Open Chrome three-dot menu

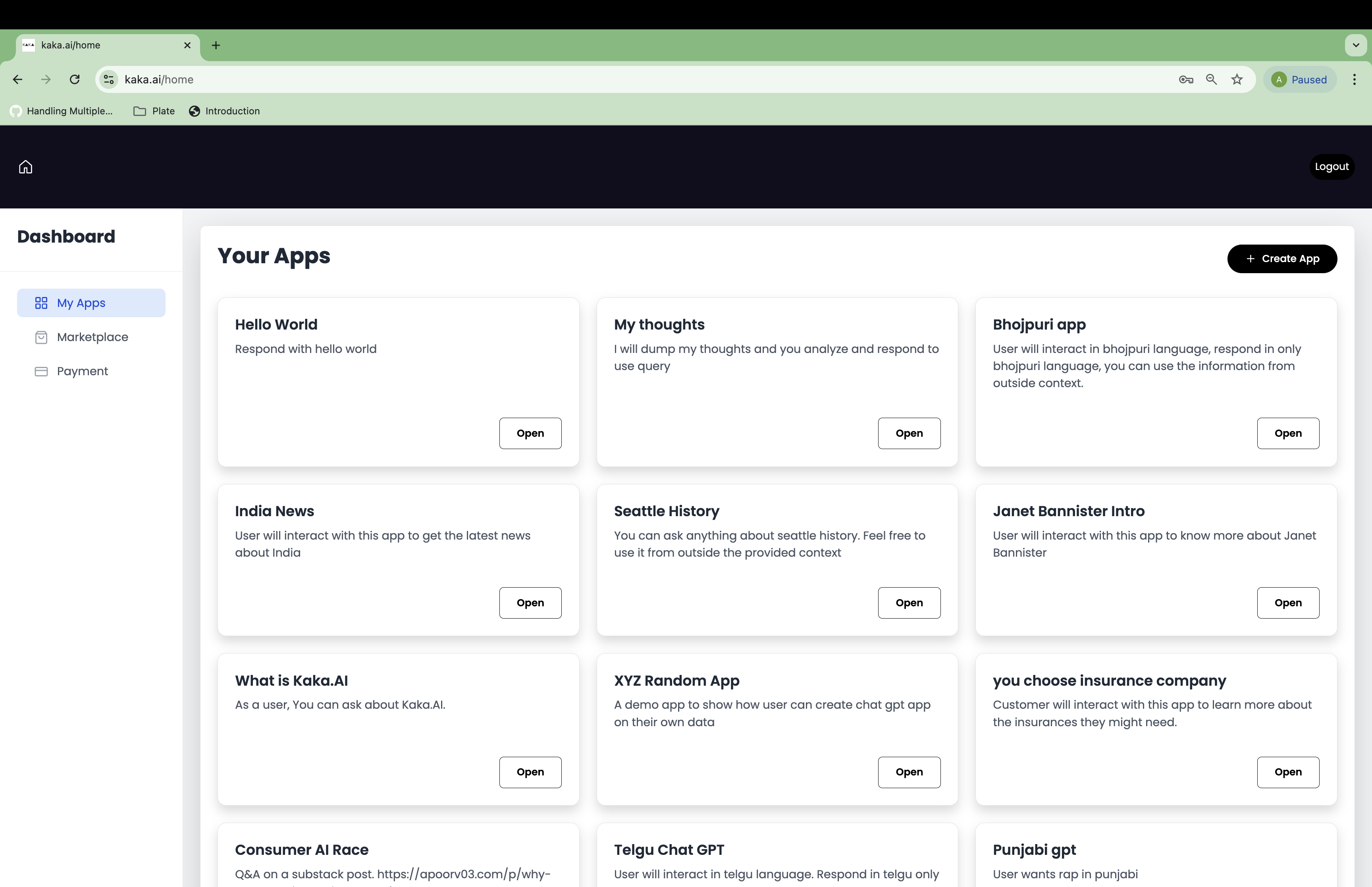(x=1354, y=79)
